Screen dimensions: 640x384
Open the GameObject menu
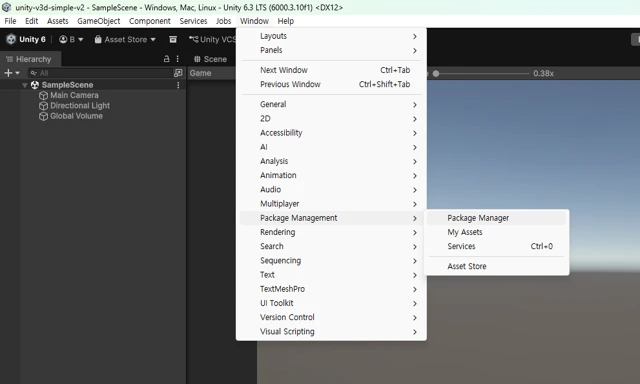pyautogui.click(x=98, y=21)
